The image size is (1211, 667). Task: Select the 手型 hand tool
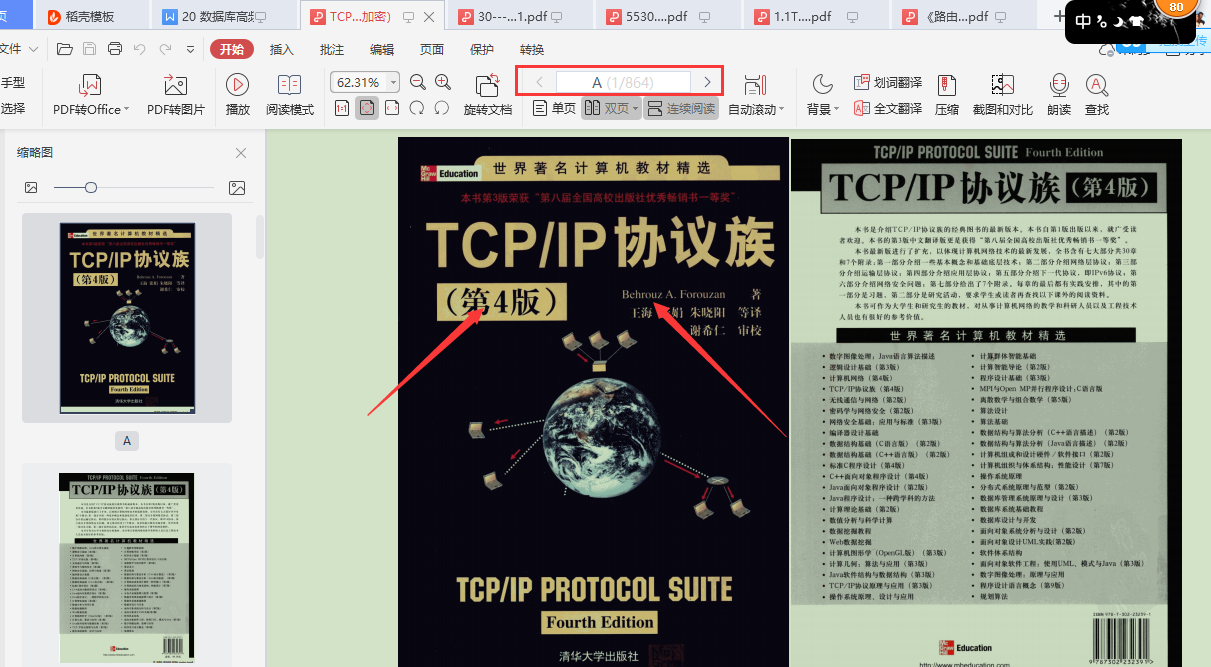tap(13, 83)
